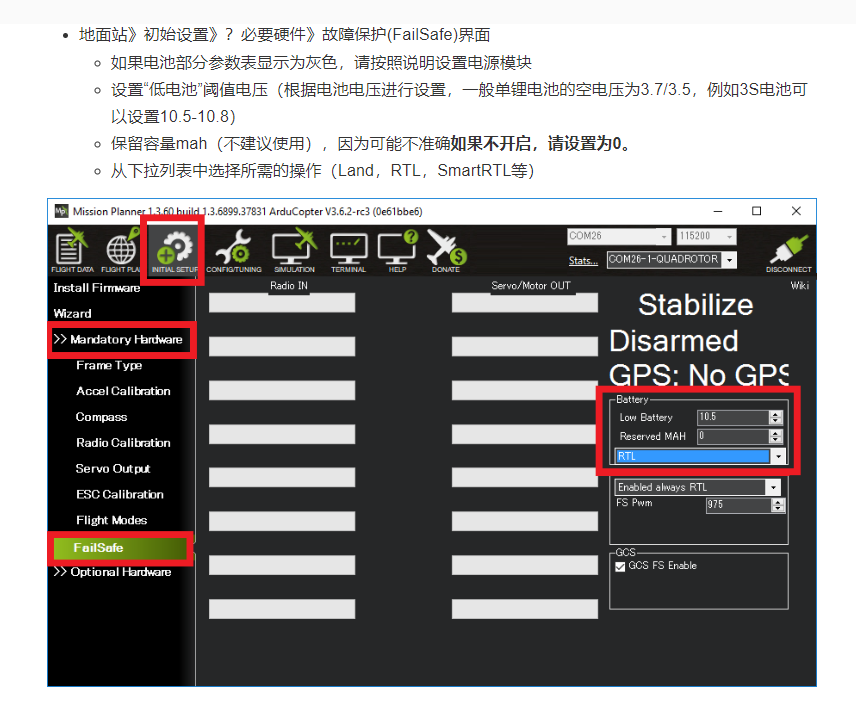The height and width of the screenshot is (723, 856).
Task: Open the Enabled always RTL dropdown
Action: point(698,487)
